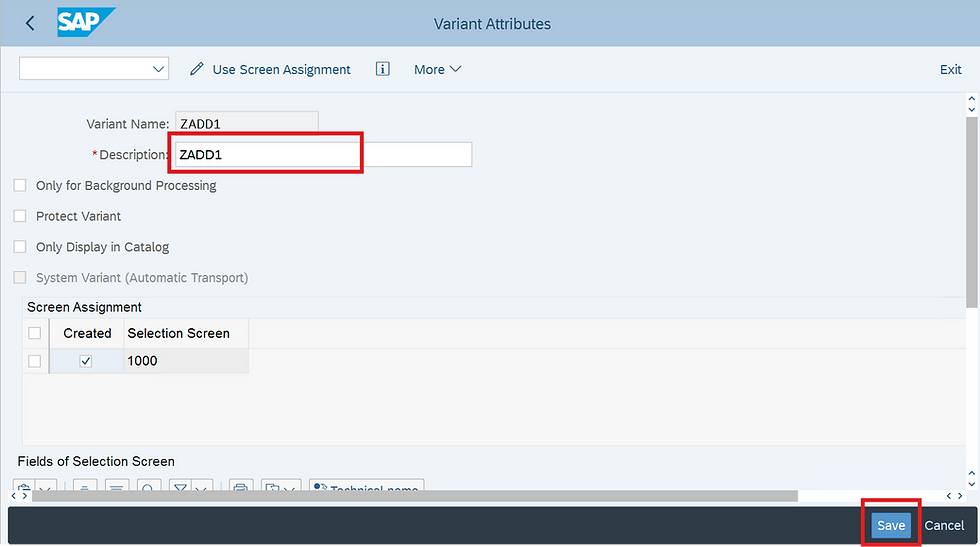Open the command field dropdown arrow
This screenshot has height=547, width=980.
[x=158, y=69]
